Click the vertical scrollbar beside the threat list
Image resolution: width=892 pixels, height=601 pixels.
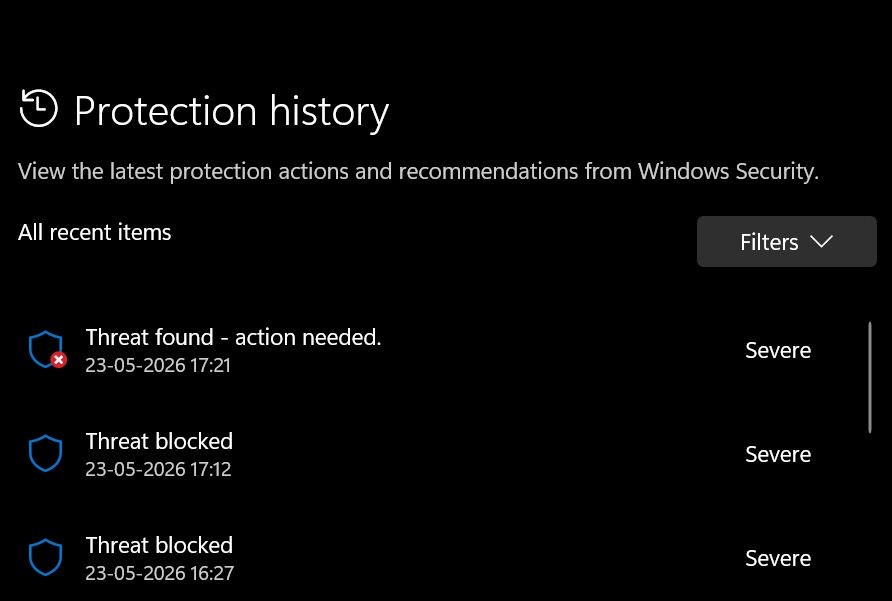(x=870, y=377)
